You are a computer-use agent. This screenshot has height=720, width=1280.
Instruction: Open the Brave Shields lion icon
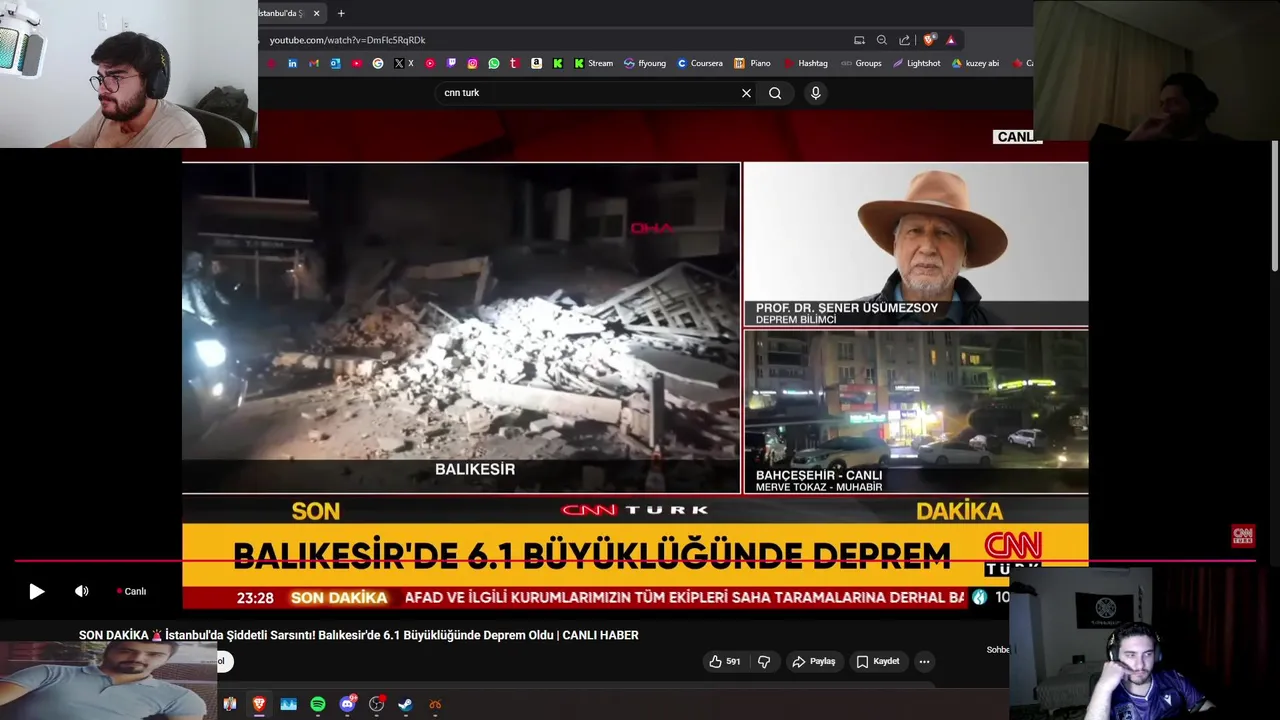(x=929, y=40)
